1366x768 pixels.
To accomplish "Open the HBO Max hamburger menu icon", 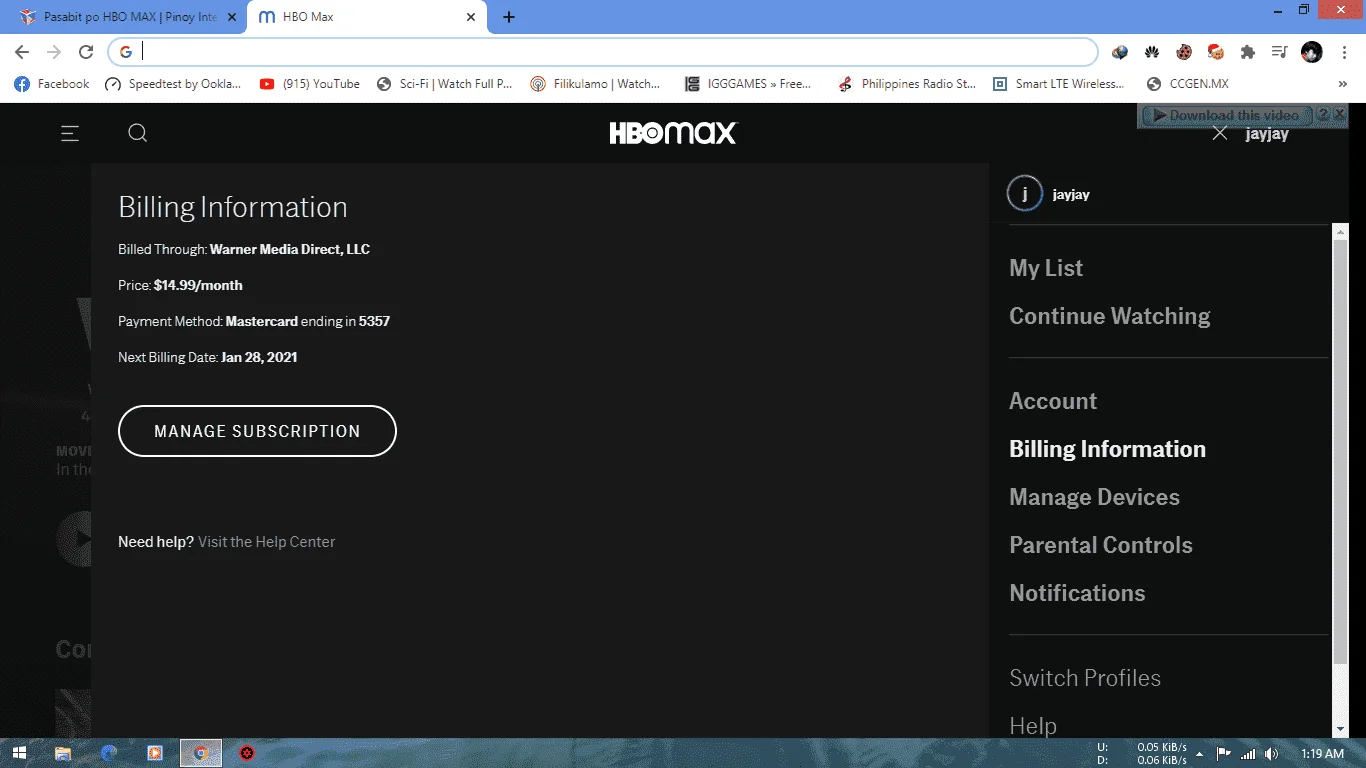I will coord(70,133).
